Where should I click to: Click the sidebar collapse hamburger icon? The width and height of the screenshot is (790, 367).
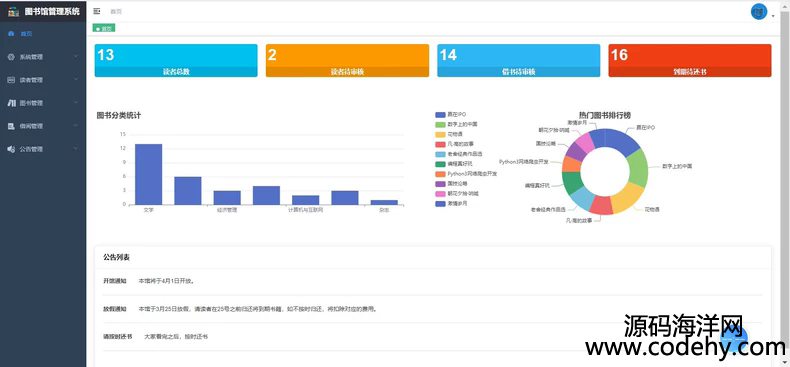point(97,11)
